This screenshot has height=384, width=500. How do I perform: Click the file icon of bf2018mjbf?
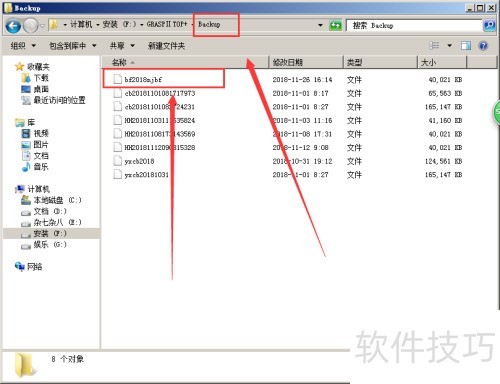117,79
